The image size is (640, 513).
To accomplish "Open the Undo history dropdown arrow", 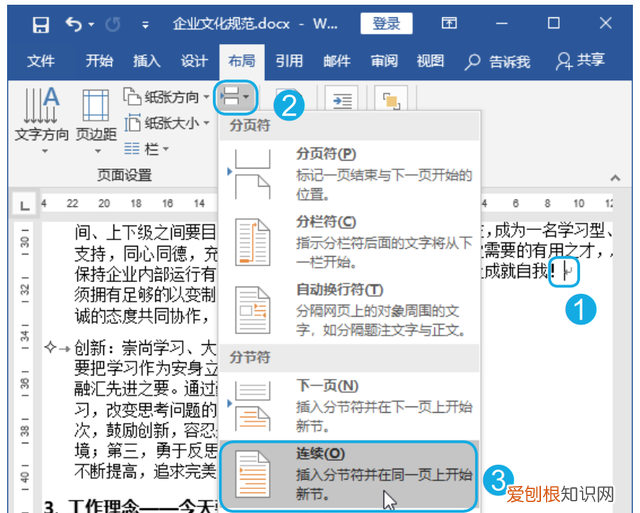I will [x=91, y=25].
